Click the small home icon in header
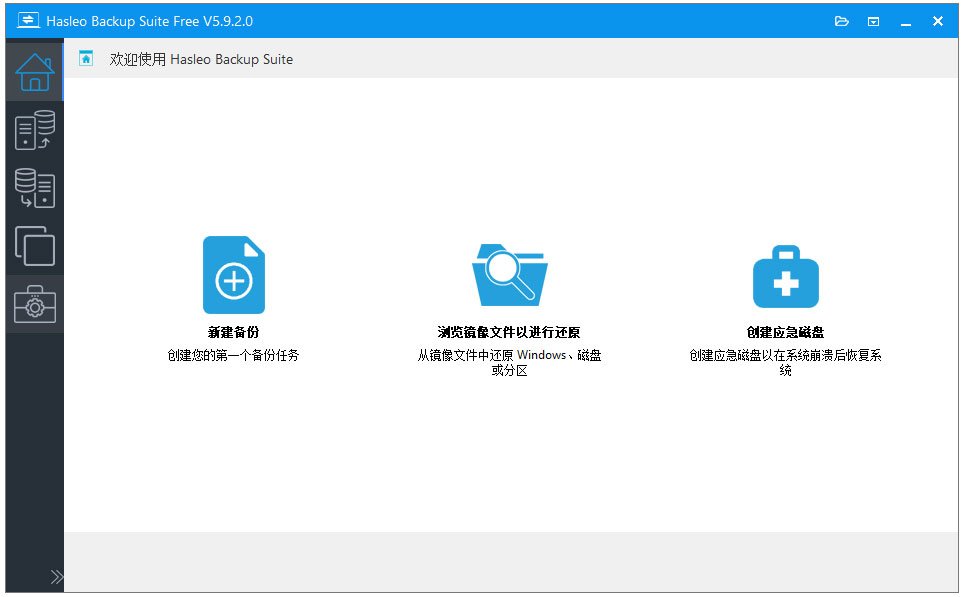The width and height of the screenshot is (964, 597). click(x=86, y=58)
